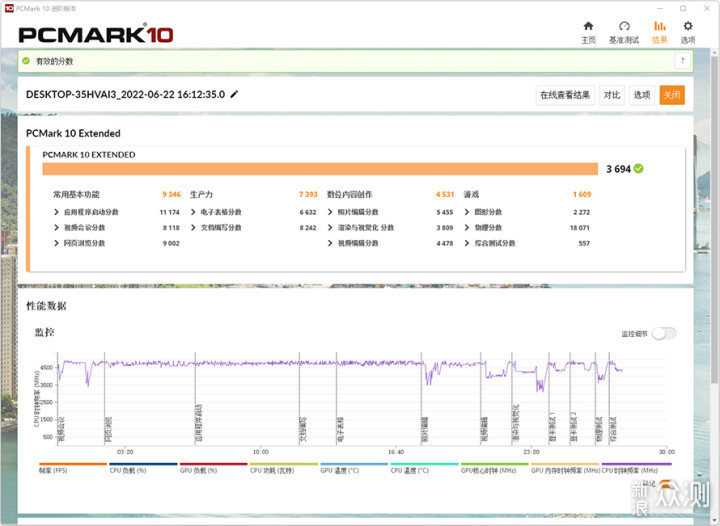Viewport: 720px width, 526px height.
Task: Click the PCMark 10 title bar app icon
Action: coord(9,8)
